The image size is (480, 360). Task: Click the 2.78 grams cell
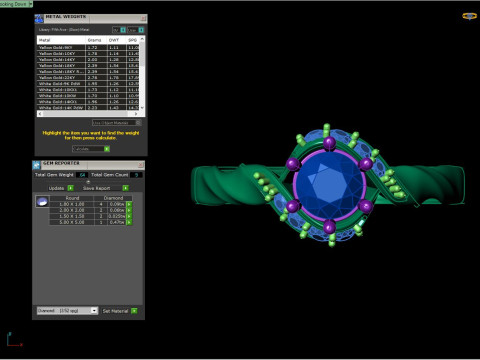96,77
